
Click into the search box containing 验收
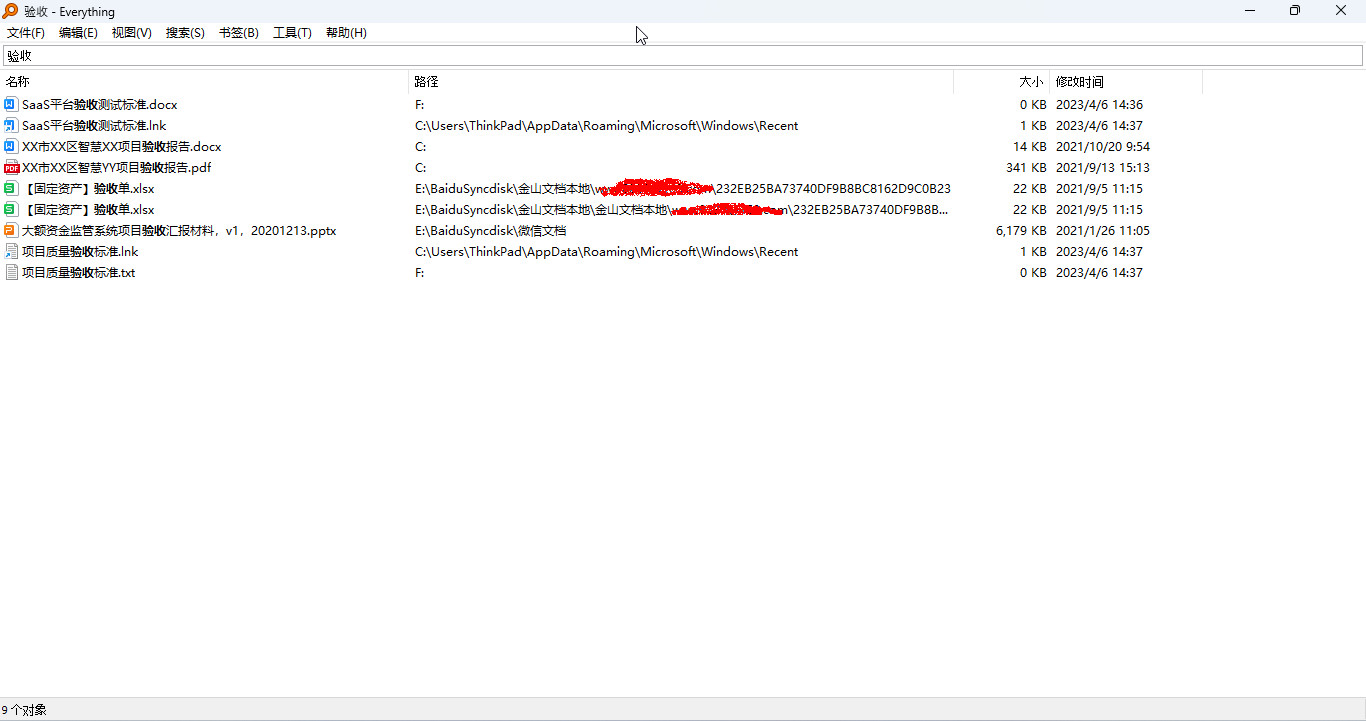coord(683,56)
